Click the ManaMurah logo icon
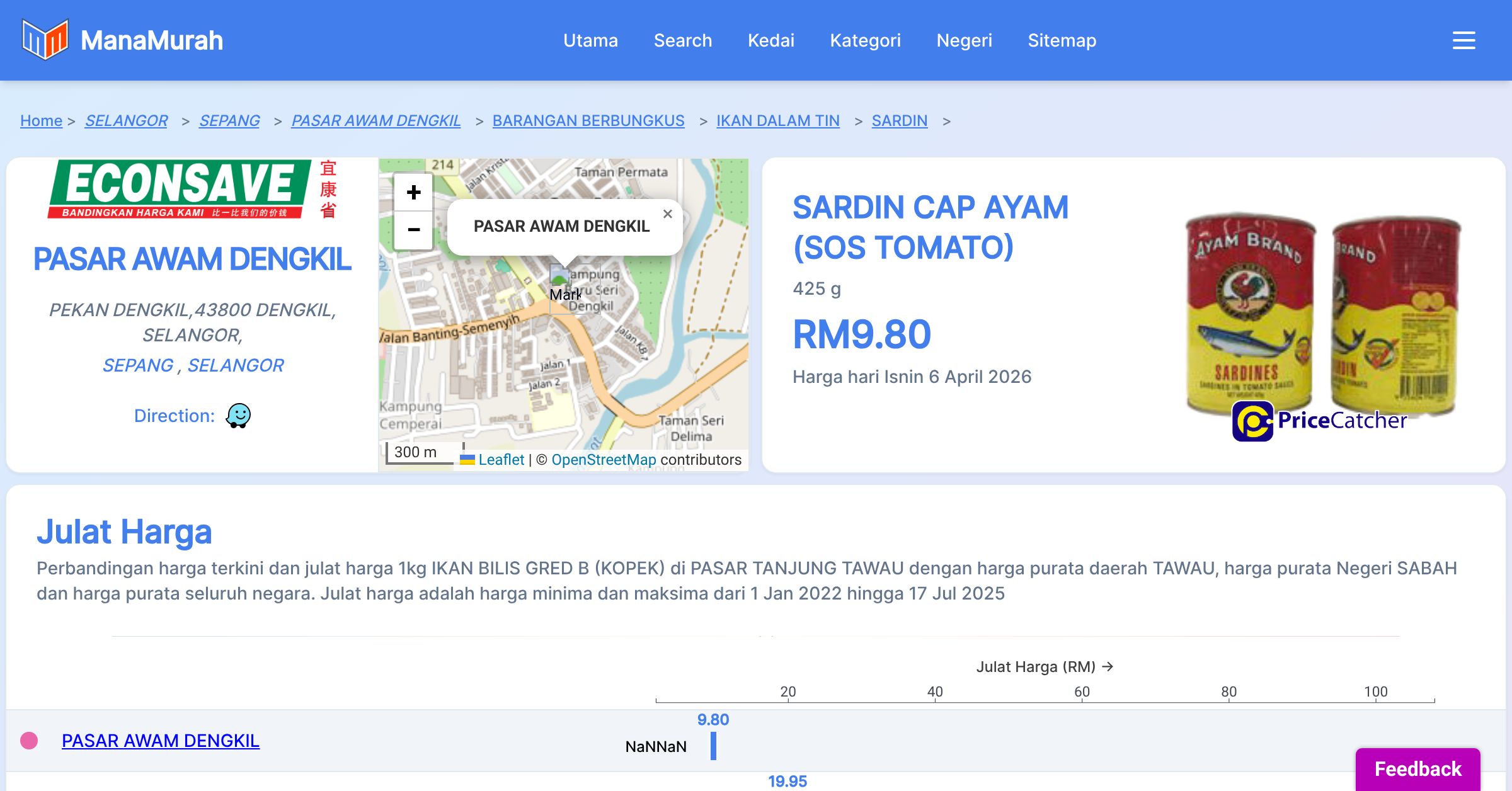This screenshot has height=791, width=1512. [x=44, y=40]
